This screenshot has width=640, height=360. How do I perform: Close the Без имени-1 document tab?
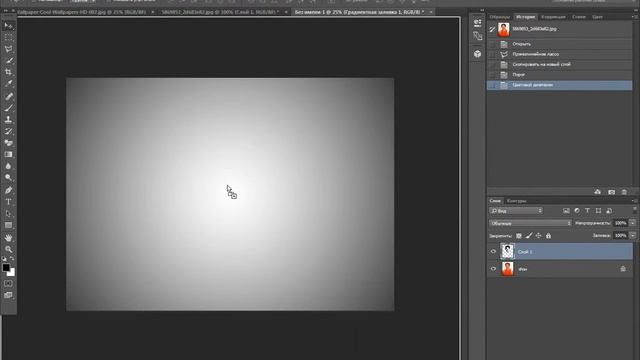pos(431,12)
